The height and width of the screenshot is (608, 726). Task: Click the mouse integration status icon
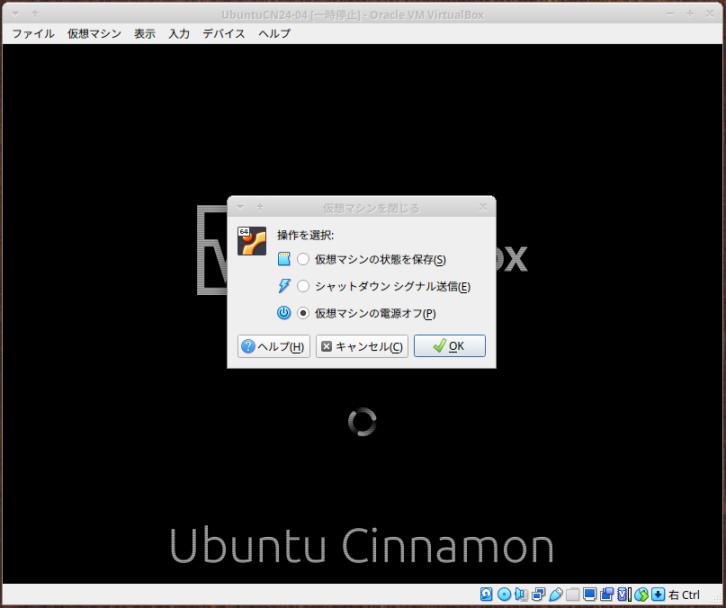tap(641, 594)
